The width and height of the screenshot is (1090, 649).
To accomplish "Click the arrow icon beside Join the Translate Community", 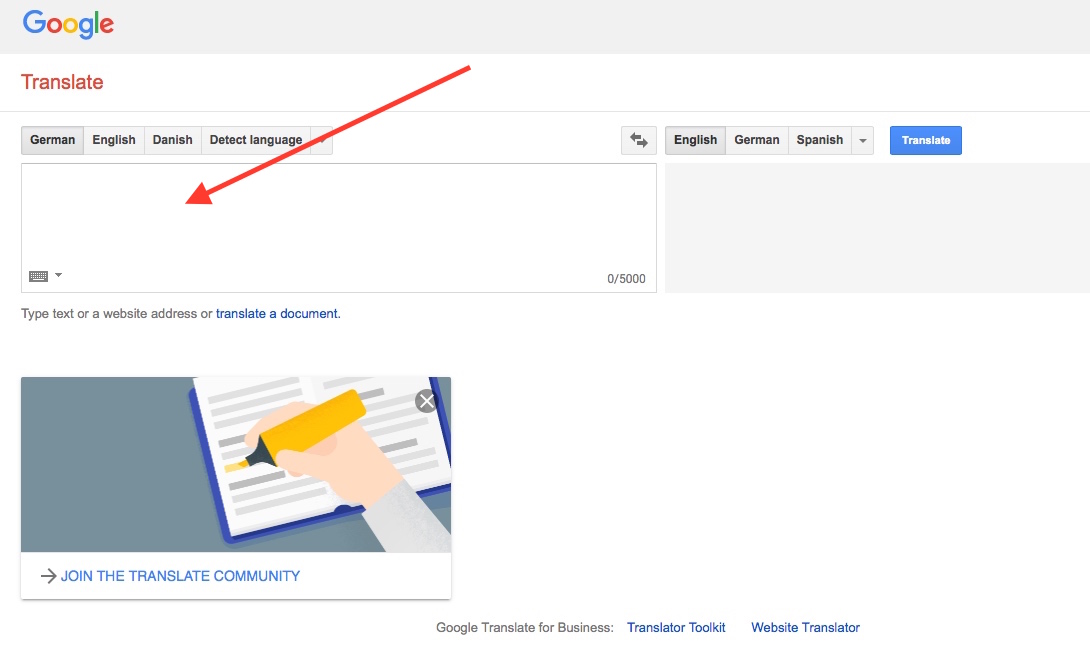I will pos(48,576).
